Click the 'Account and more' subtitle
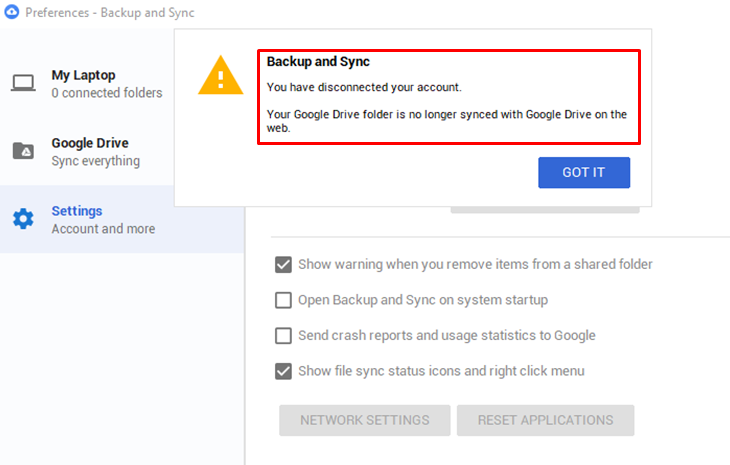The height and width of the screenshot is (465, 730). tap(103, 229)
